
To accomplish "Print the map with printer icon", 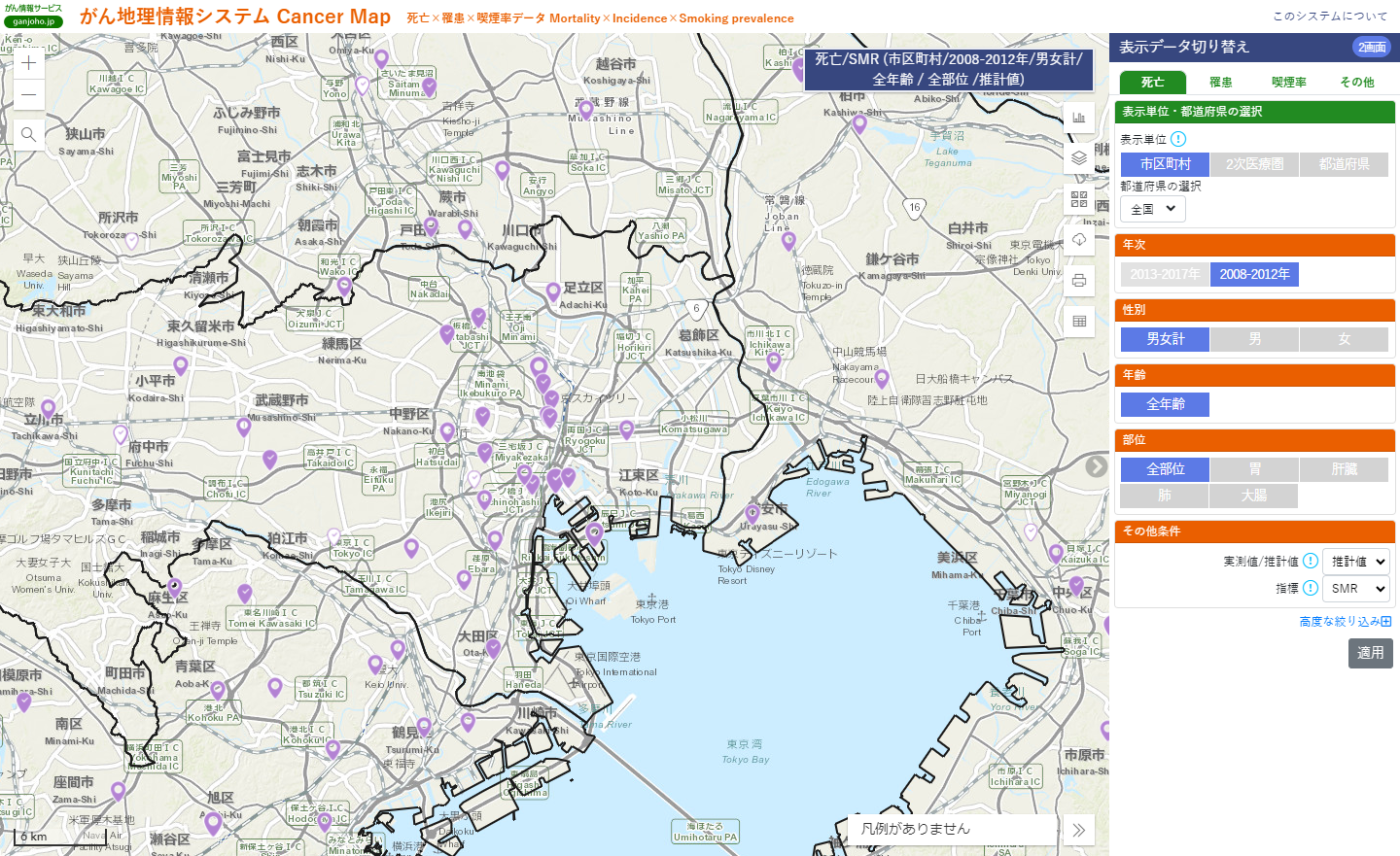I will [1079, 280].
